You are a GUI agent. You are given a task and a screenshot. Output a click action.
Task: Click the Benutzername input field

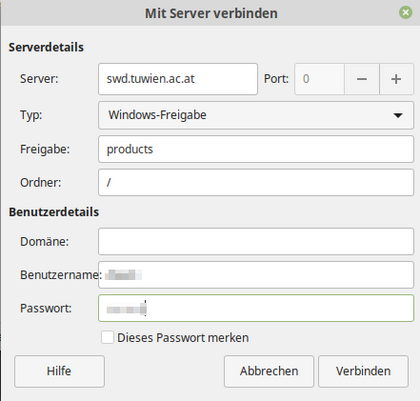[x=256, y=275]
